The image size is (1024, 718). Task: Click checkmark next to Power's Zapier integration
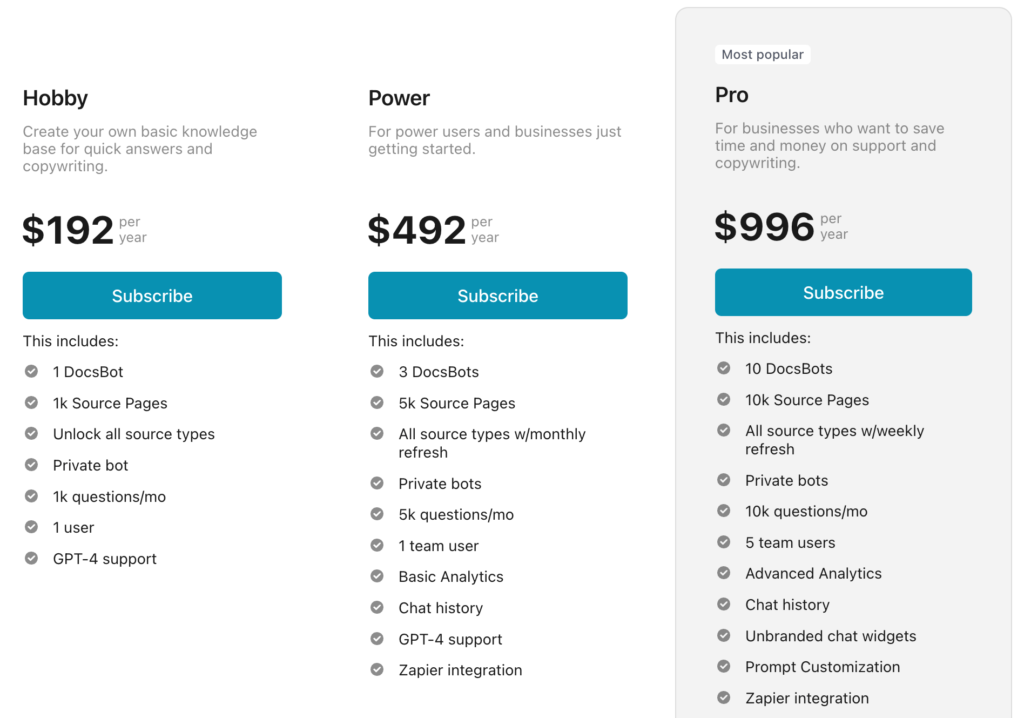377,669
